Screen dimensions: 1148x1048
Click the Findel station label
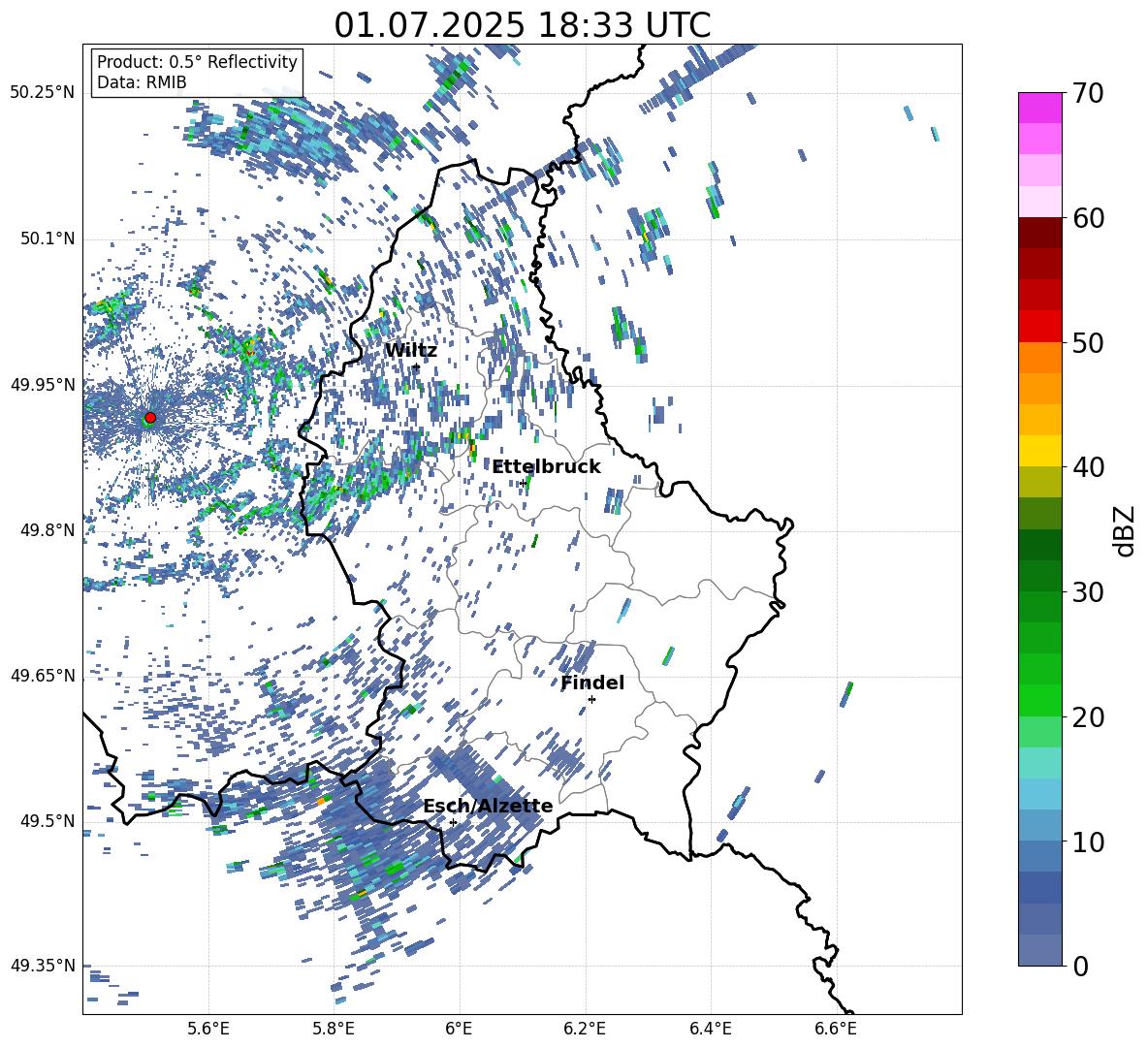pos(592,683)
